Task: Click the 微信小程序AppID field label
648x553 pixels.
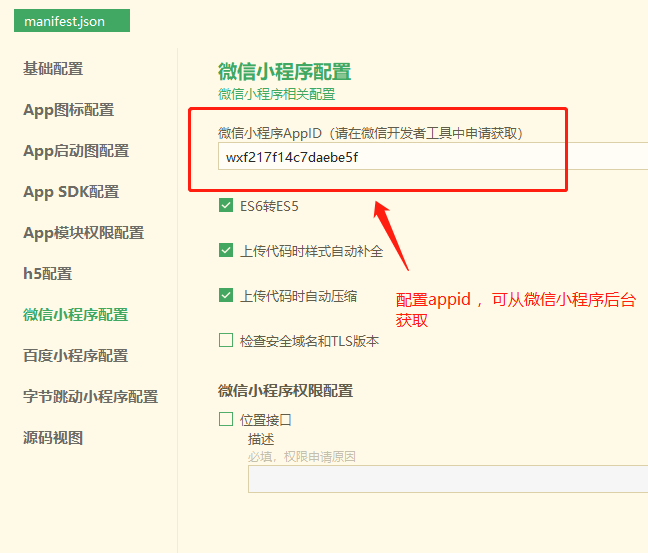Action: click(370, 133)
